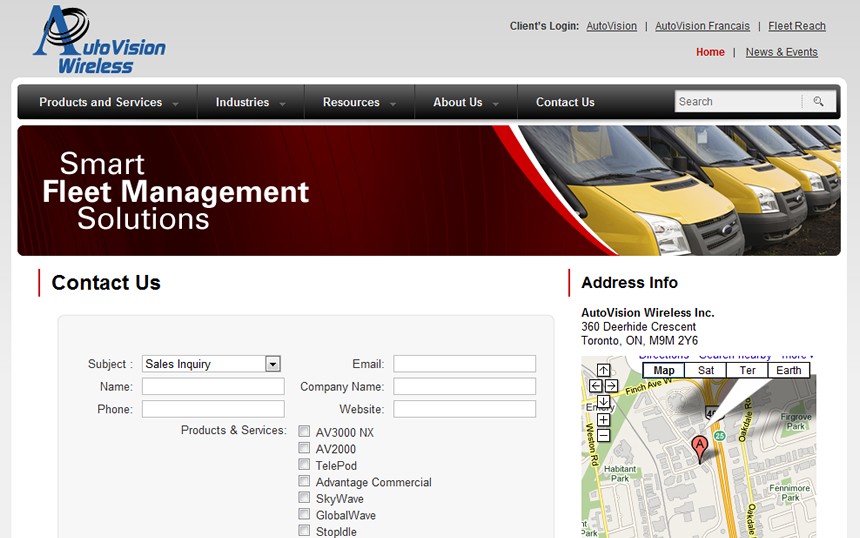Click 'AutoVision Wireless Inc.' company name
The image size is (860, 538).
648,313
